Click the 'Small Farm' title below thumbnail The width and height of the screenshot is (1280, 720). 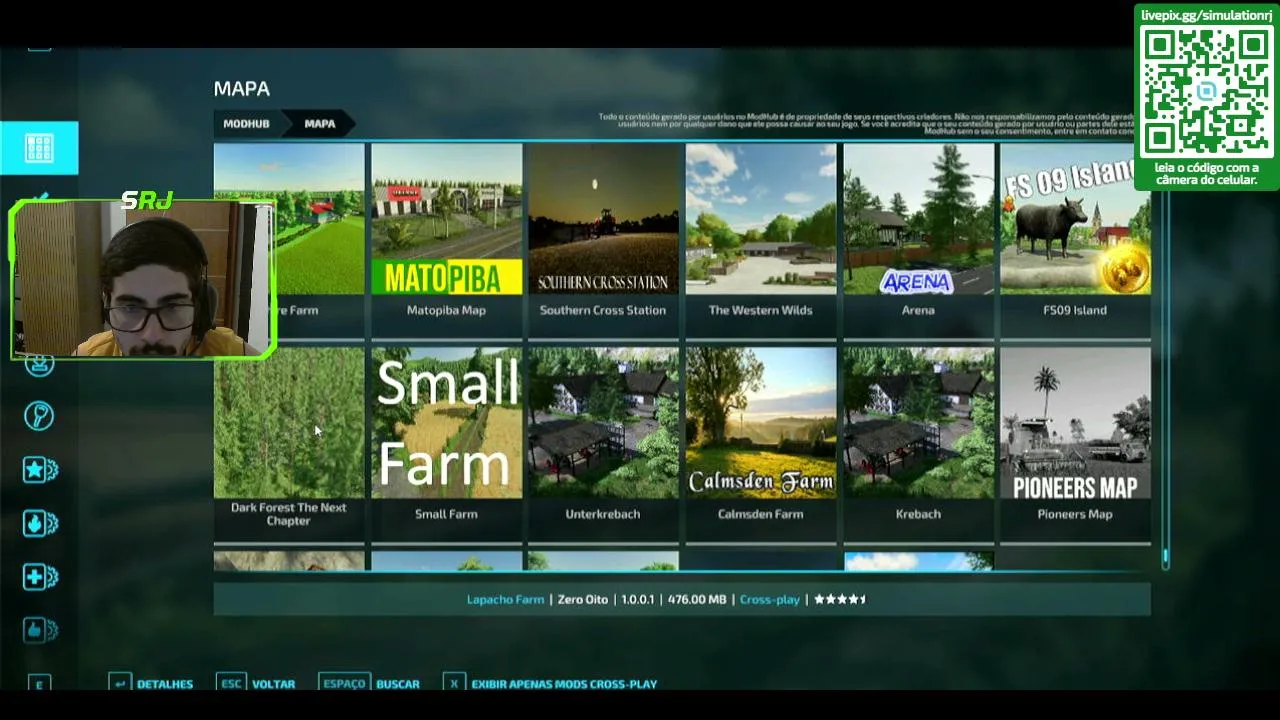click(x=446, y=514)
